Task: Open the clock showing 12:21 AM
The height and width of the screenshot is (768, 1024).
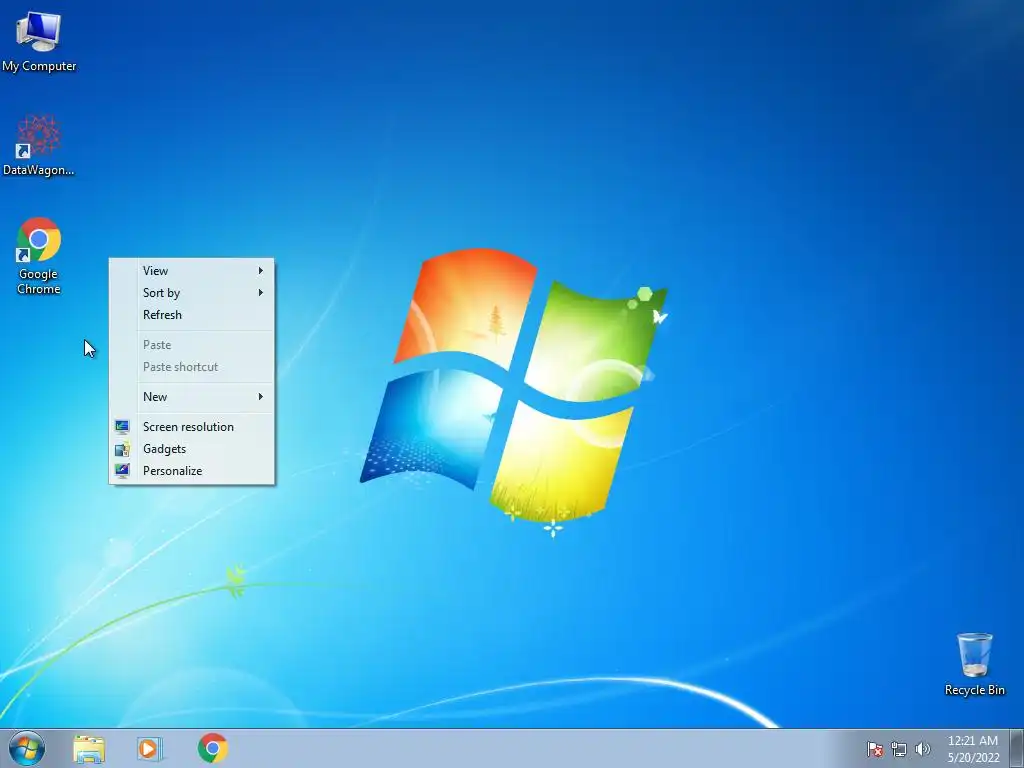Action: 973,748
